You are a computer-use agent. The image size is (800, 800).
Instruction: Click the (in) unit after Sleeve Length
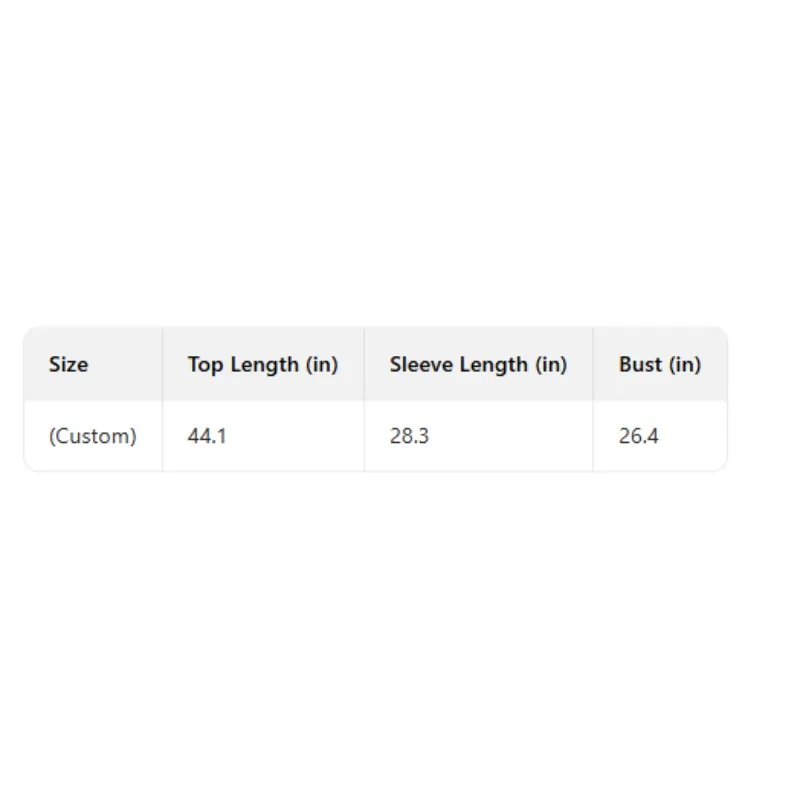[x=551, y=365]
